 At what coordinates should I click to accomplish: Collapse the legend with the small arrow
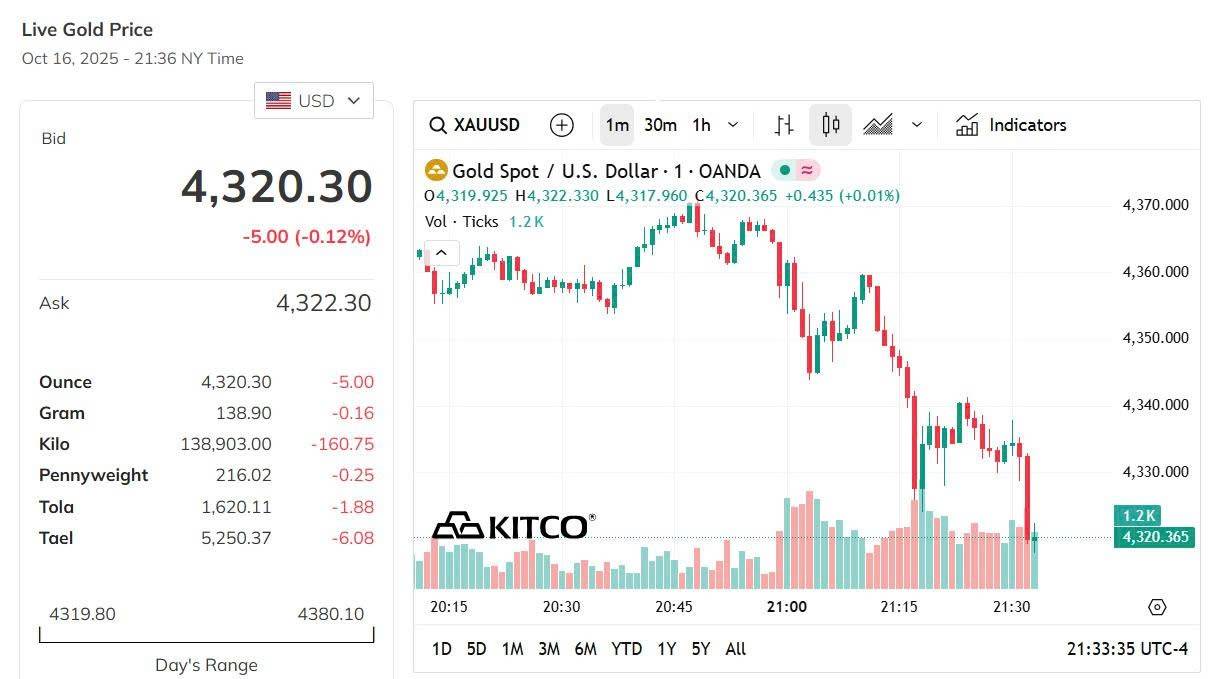[x=441, y=252]
